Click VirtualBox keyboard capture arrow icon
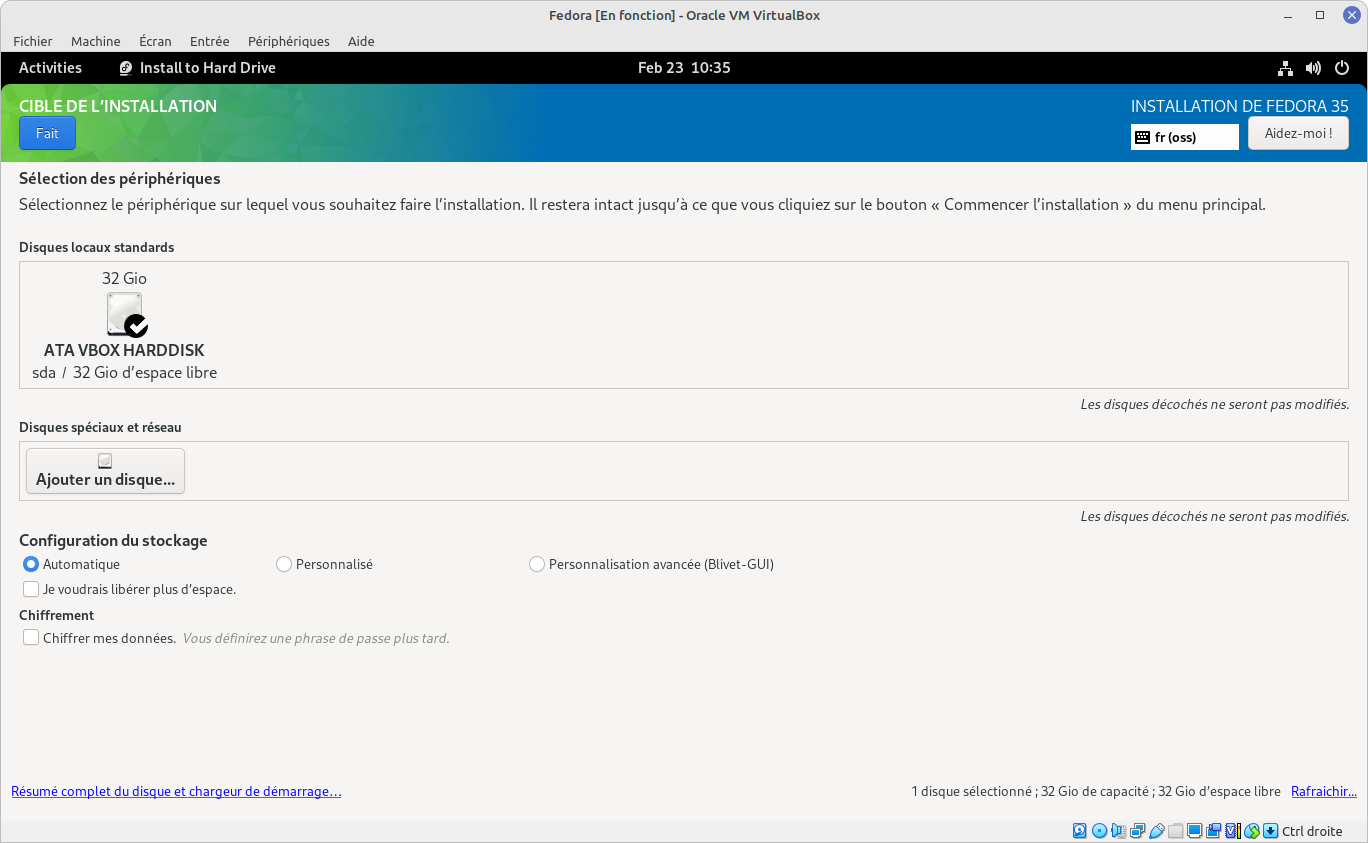This screenshot has height=843, width=1368. coord(1271,831)
